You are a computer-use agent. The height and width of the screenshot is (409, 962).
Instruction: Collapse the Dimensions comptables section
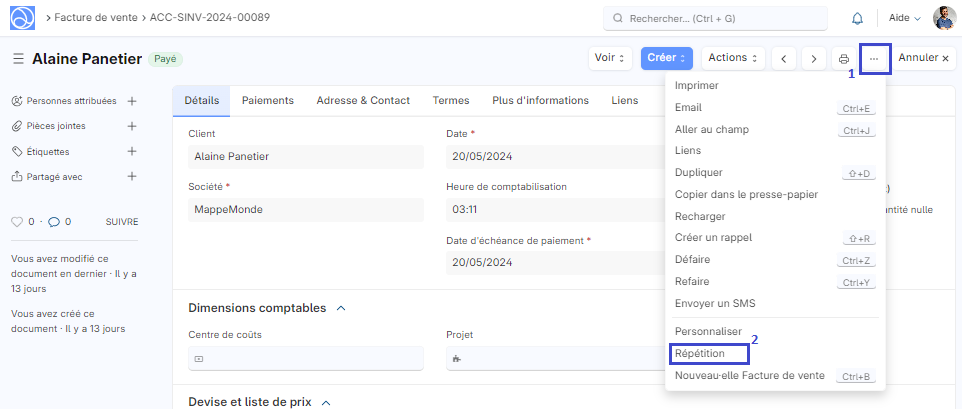click(x=341, y=309)
